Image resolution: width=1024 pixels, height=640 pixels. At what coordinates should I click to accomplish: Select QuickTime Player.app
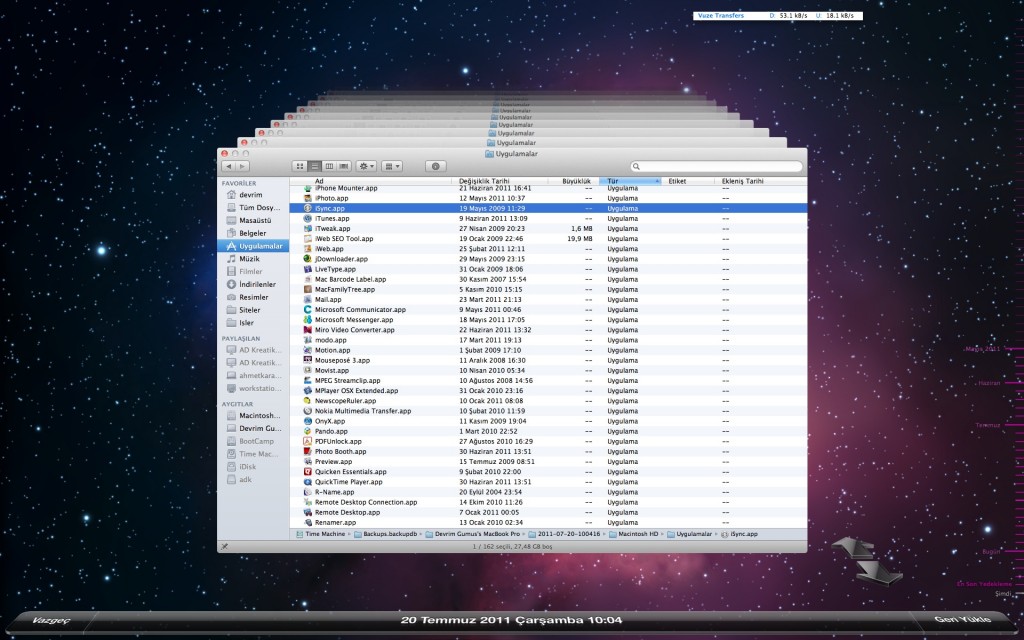pos(549,481)
